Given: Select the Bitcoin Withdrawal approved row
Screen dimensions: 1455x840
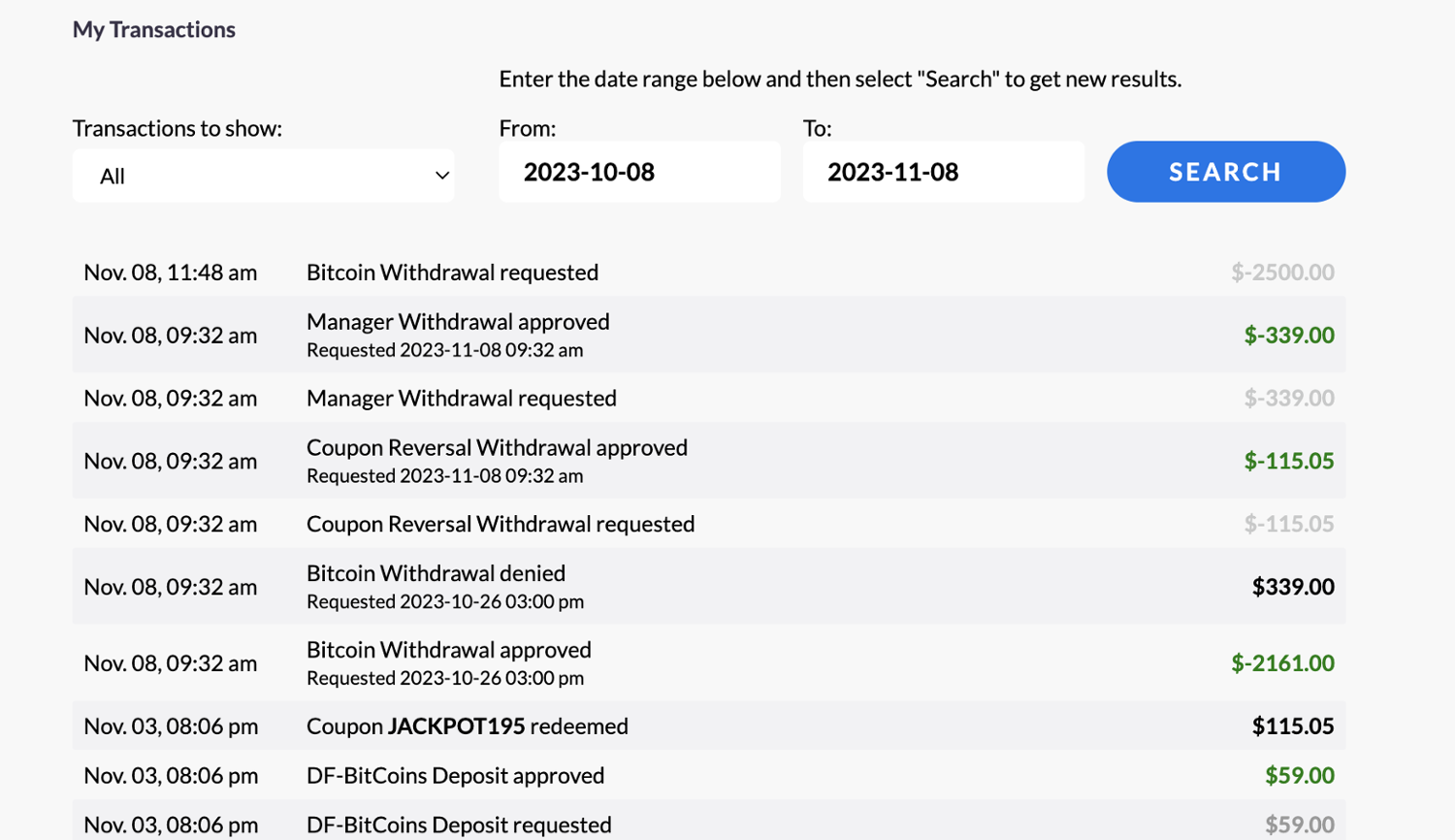Looking at the screenshot, I should click(x=448, y=650).
